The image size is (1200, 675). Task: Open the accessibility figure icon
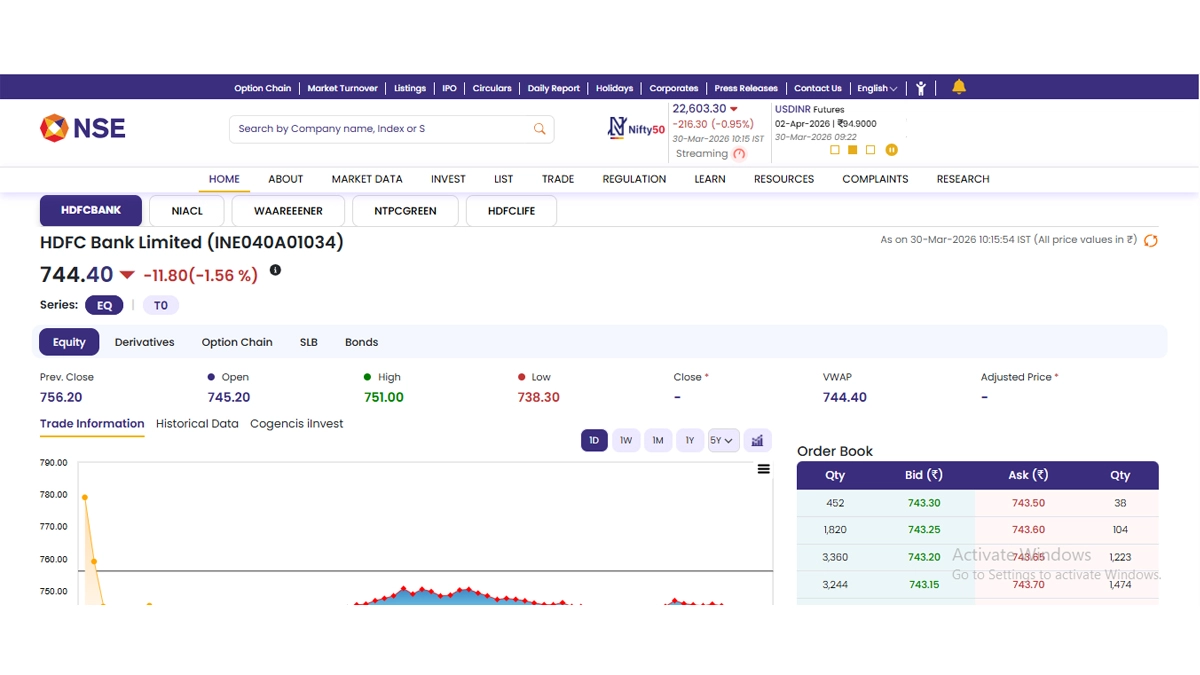pyautogui.click(x=921, y=88)
